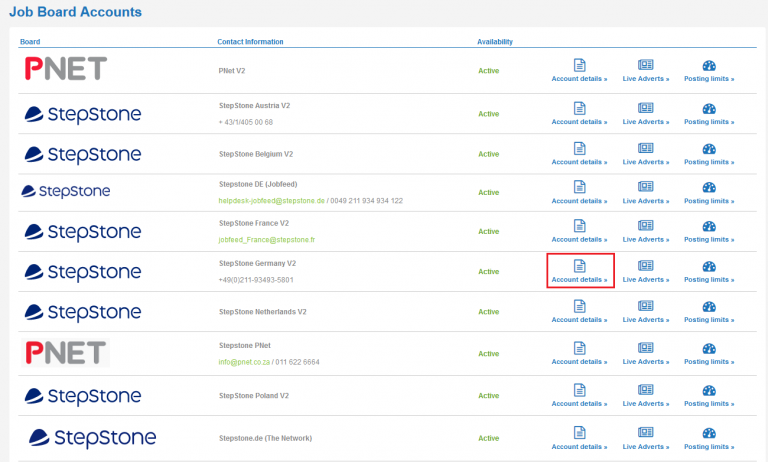Open Account details icon for Stepstone DE (Jobfeed)

pos(579,187)
